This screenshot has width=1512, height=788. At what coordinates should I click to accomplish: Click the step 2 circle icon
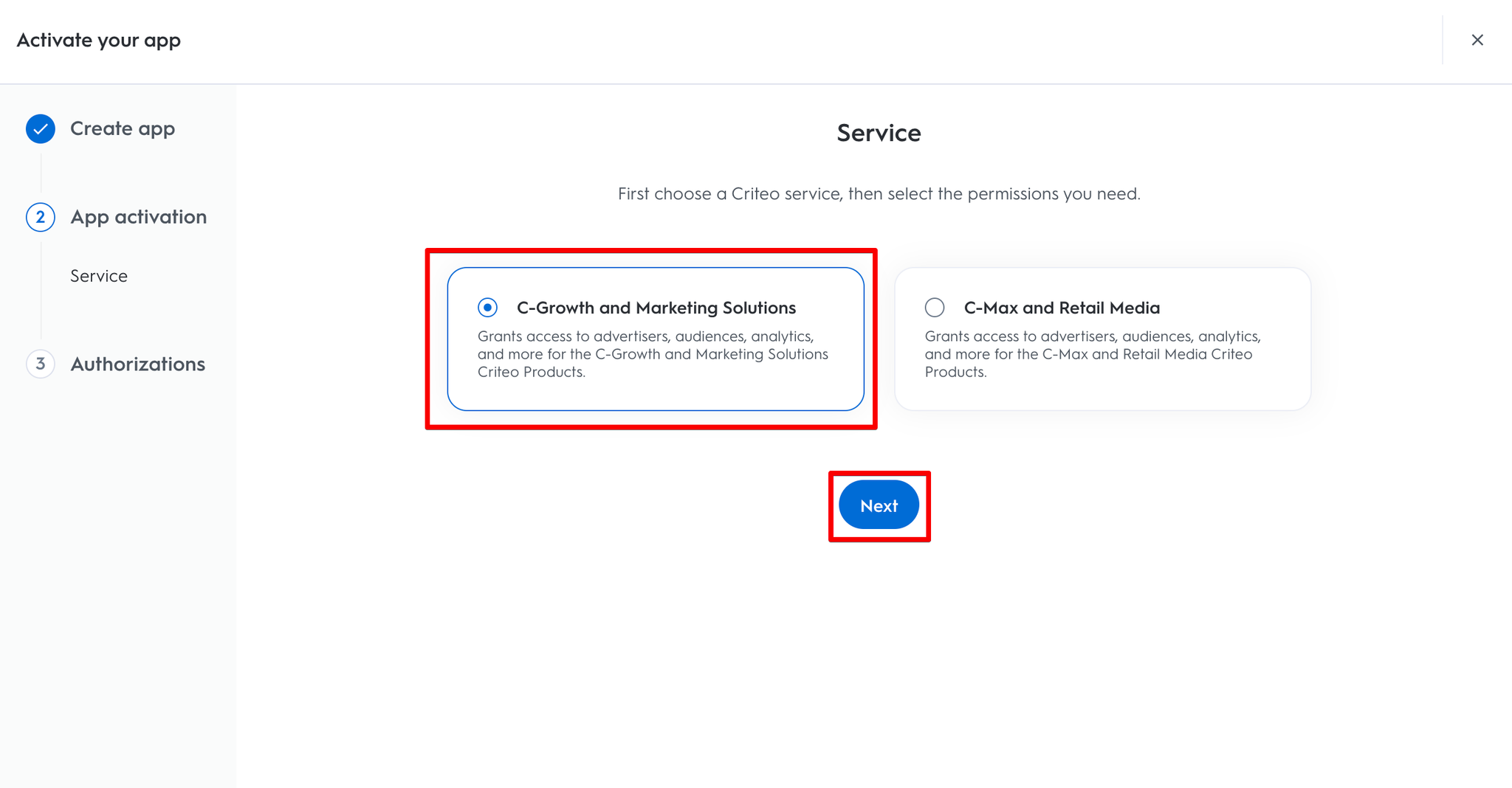[x=41, y=217]
